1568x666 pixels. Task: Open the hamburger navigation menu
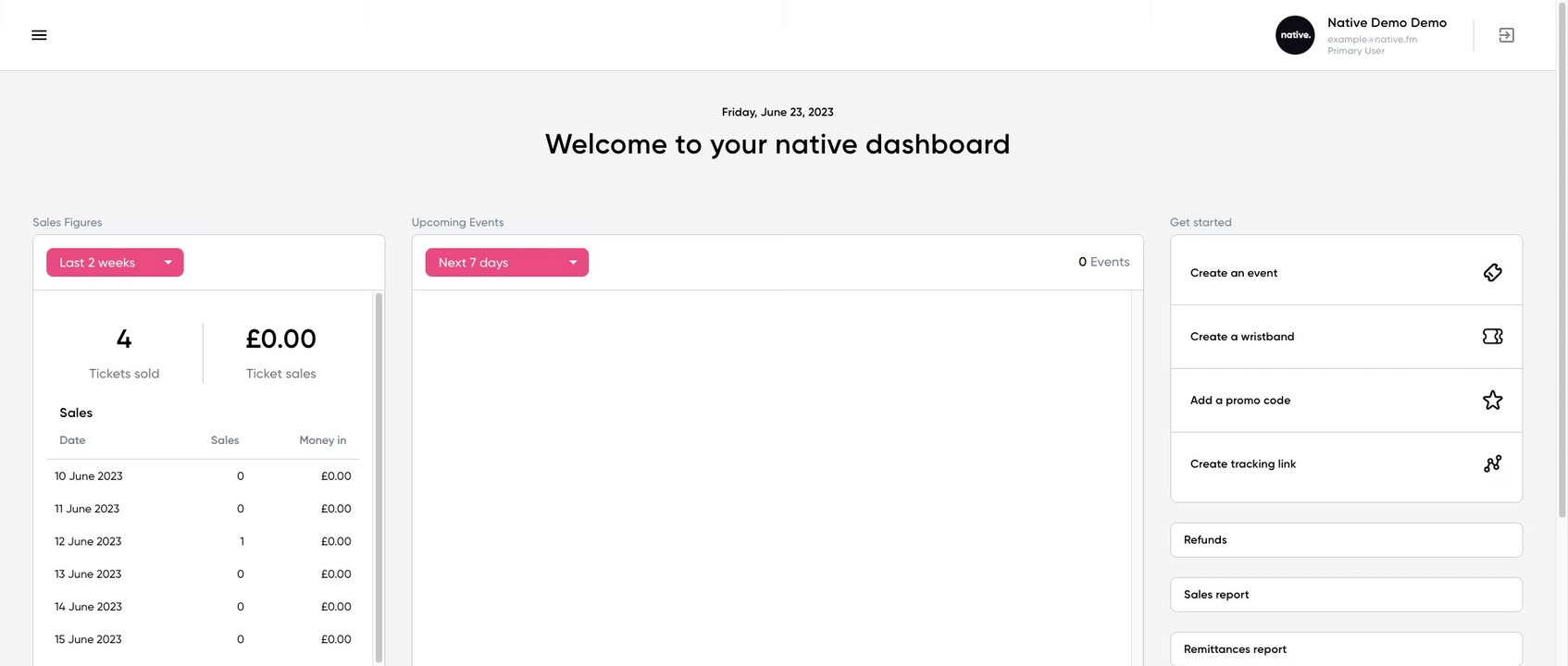pos(39,35)
